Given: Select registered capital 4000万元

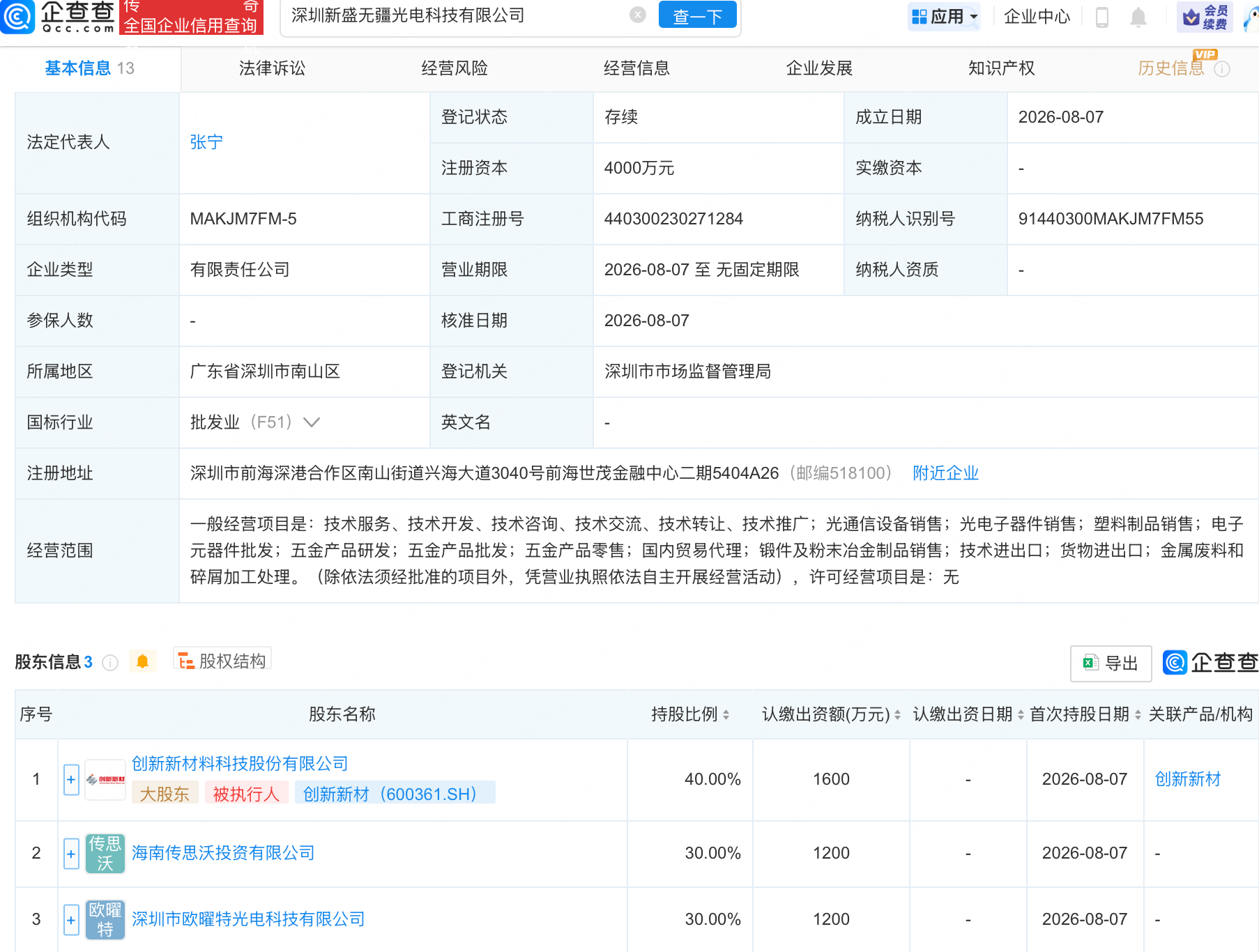Looking at the screenshot, I should click(639, 168).
